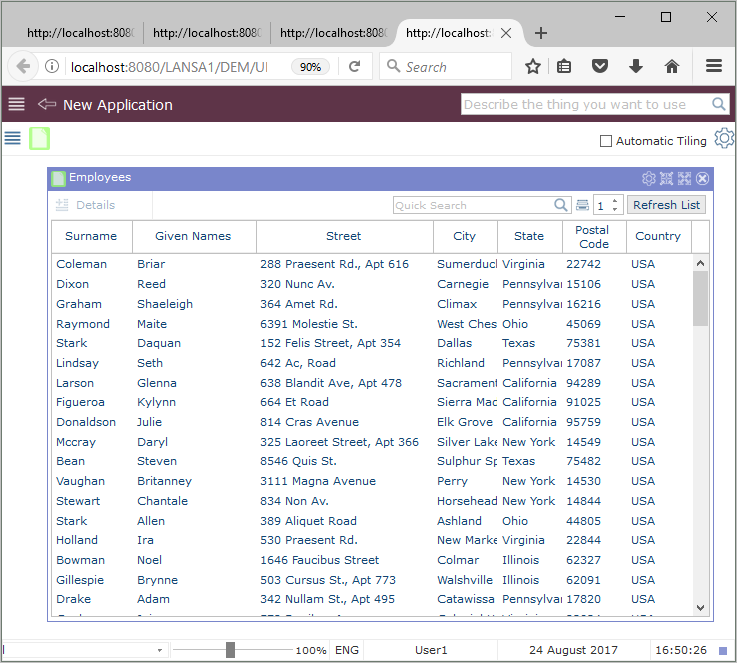737x663 pixels.
Task: Sort by the Given Names column header
Action: [x=193, y=236]
